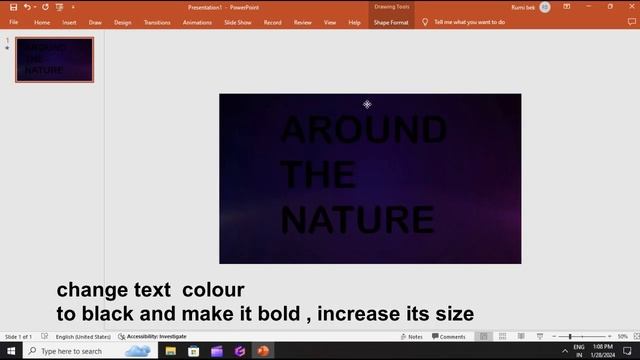The width and height of the screenshot is (640, 360).
Task: Open the Animations ribbon tab
Action: pyautogui.click(x=197, y=22)
